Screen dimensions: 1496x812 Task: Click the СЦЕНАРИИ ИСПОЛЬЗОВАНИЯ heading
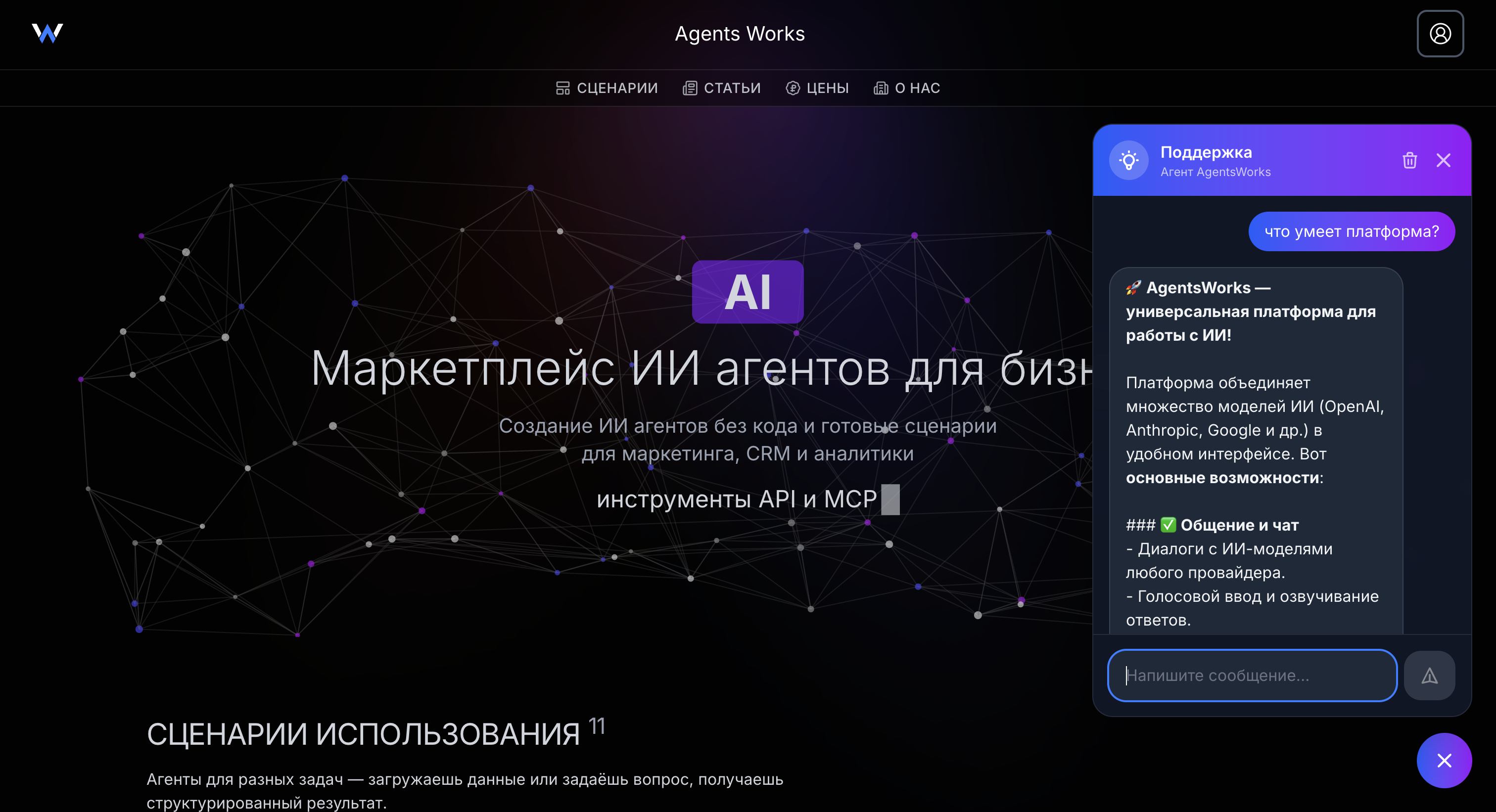(x=363, y=735)
